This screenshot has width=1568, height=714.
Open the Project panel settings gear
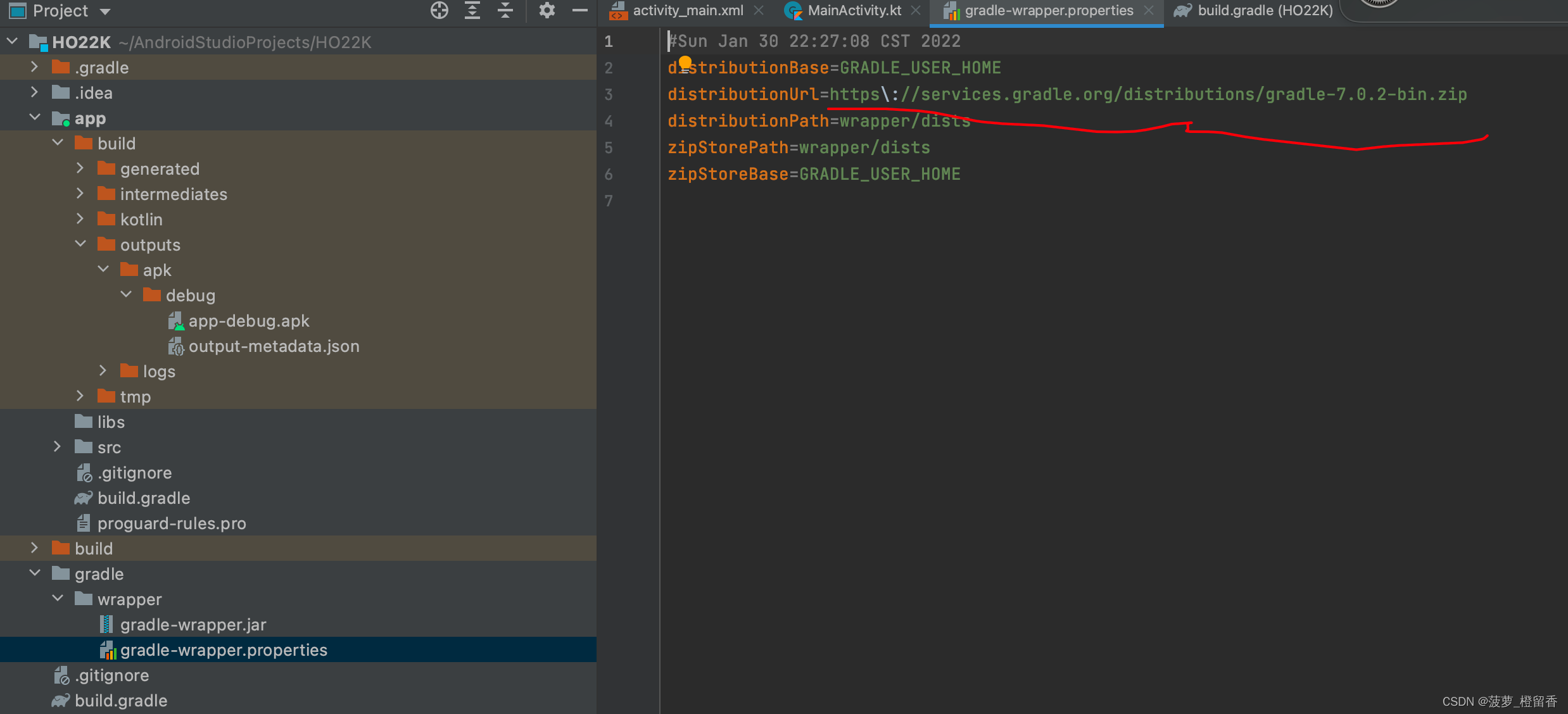pyautogui.click(x=547, y=11)
